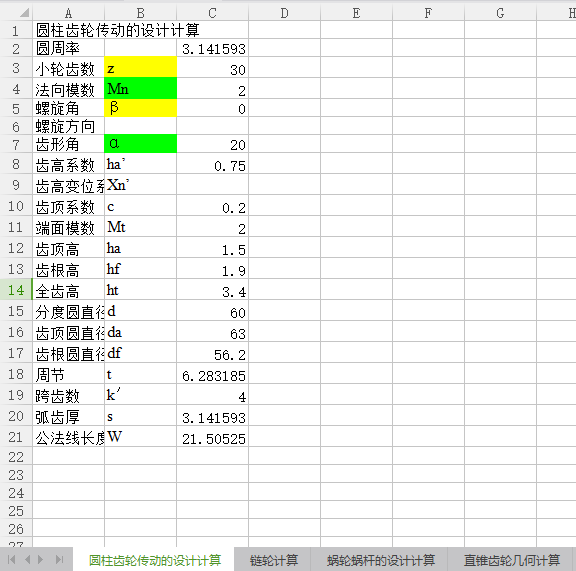The height and width of the screenshot is (571, 576).
Task: Open the 链轮计算 sheet tab
Action: (273, 560)
